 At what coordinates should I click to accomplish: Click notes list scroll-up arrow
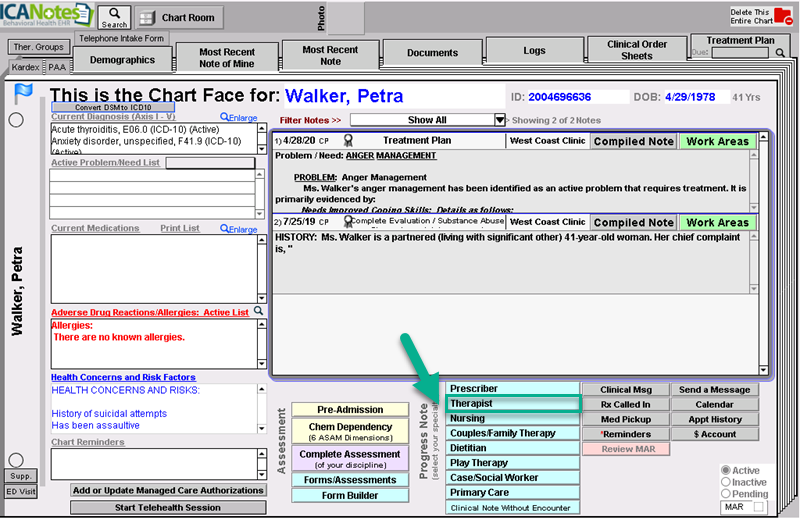[764, 137]
